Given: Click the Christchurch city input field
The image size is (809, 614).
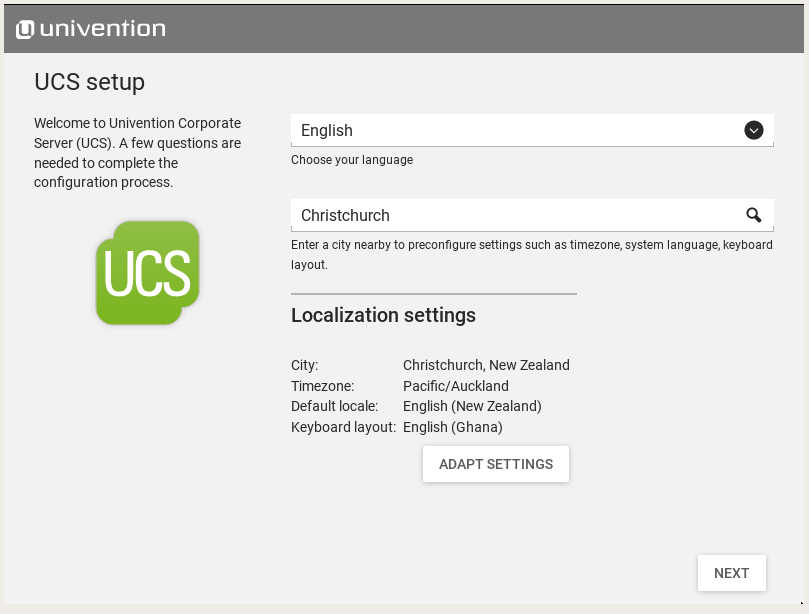Looking at the screenshot, I should pos(515,215).
